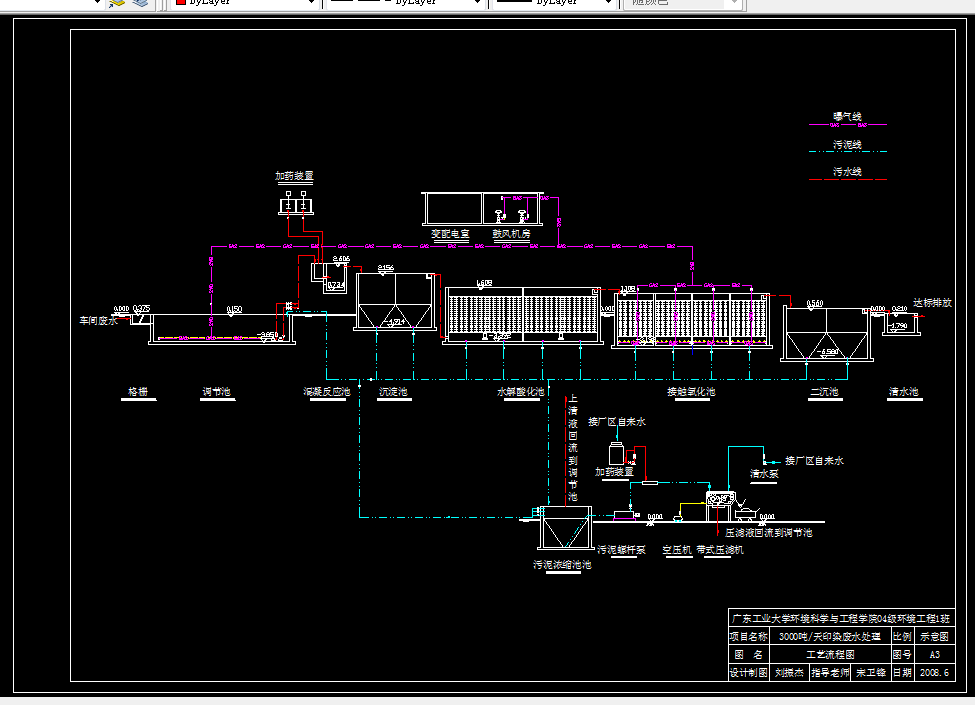Click the 日期 cell
This screenshot has width=975, height=705.
pos(902,673)
